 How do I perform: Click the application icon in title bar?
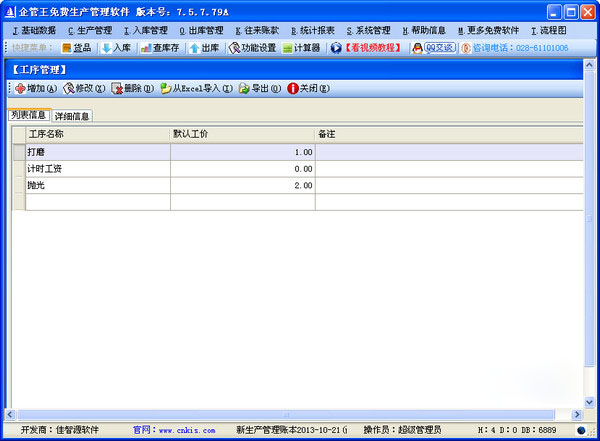(x=10, y=12)
